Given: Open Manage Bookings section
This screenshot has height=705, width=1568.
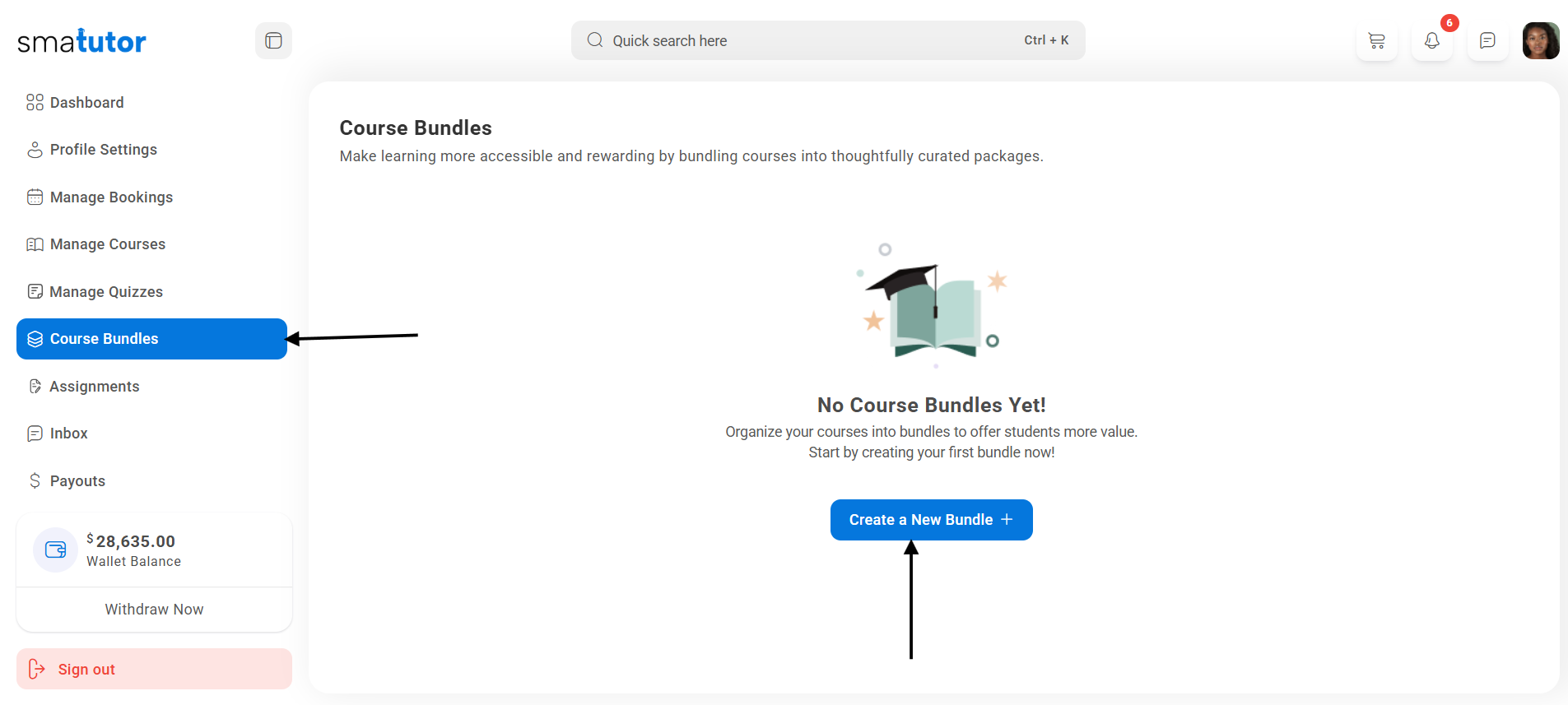Looking at the screenshot, I should point(111,197).
